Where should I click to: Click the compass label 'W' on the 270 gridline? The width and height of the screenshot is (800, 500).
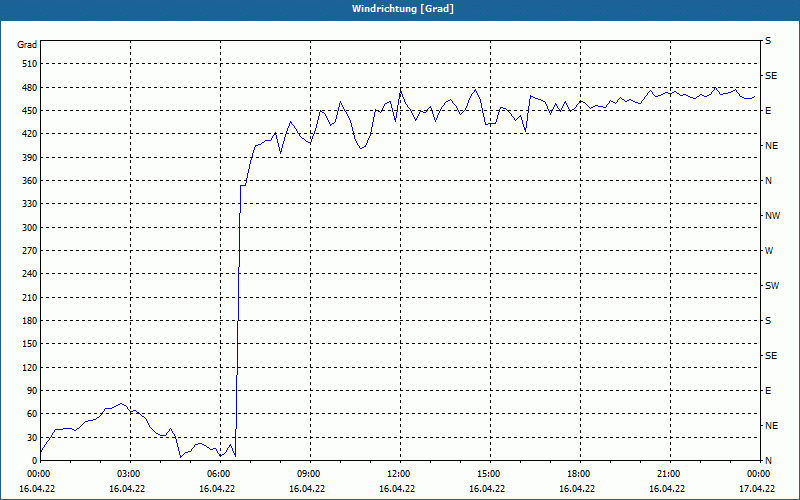point(769,251)
